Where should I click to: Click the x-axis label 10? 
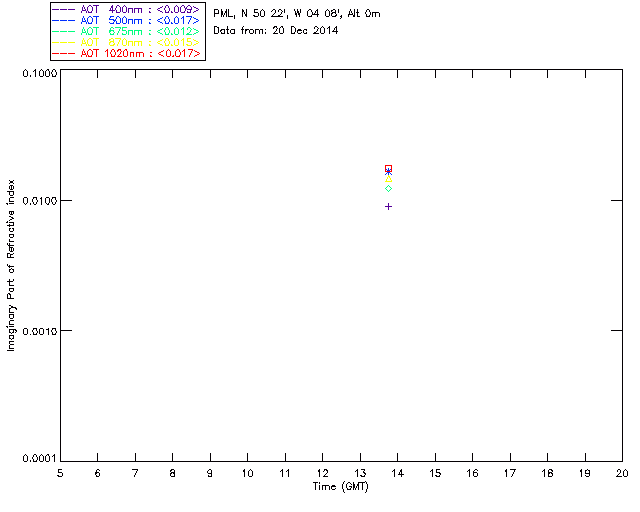(x=247, y=473)
